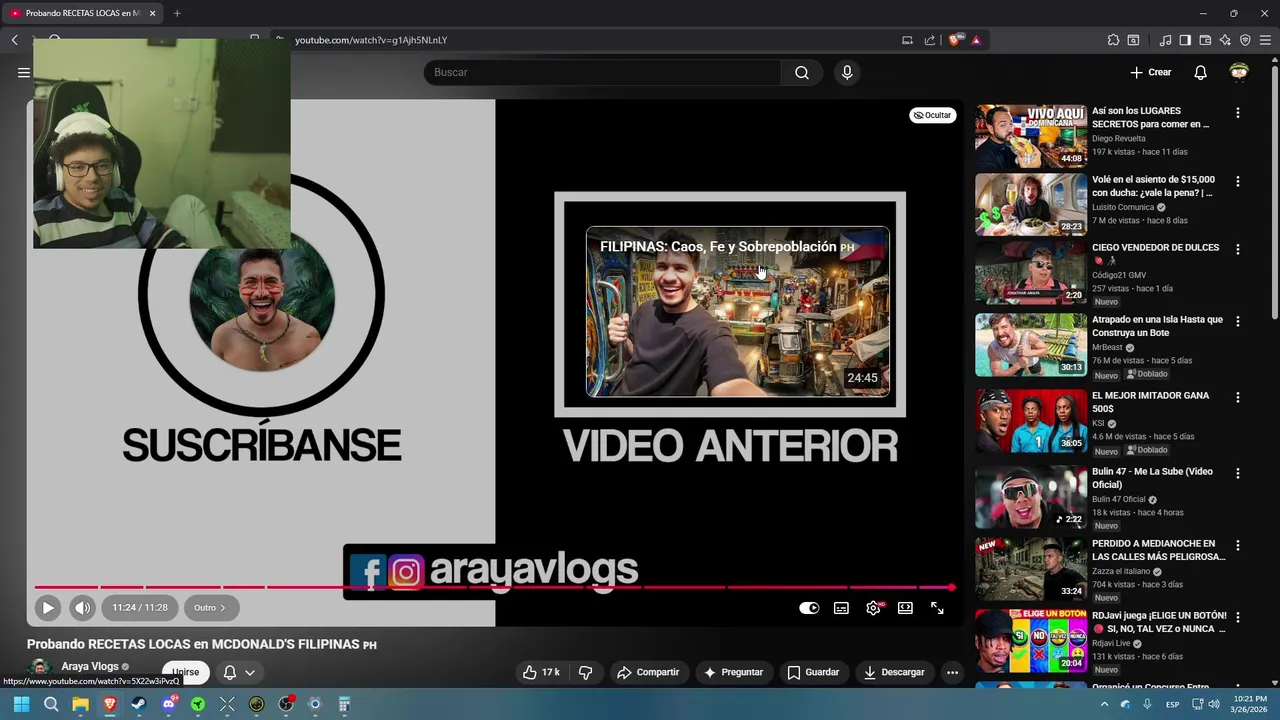Open options for Zazza el italiano video
The image size is (1280, 720).
[1238, 546]
